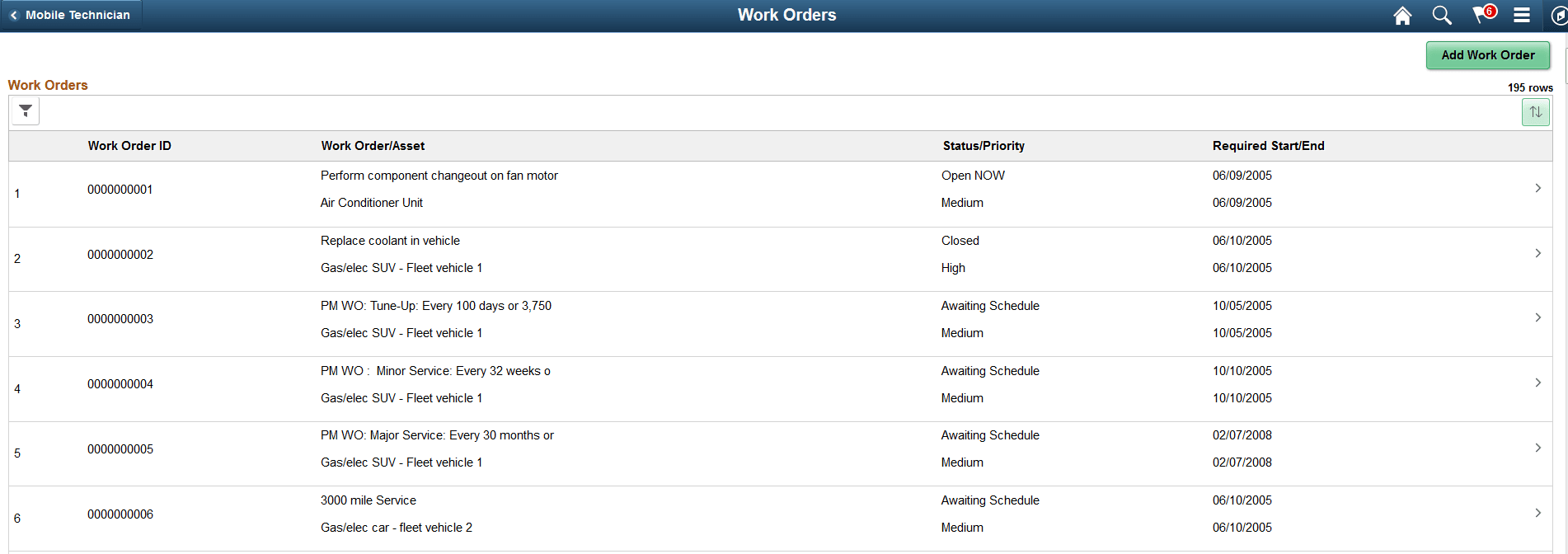
Task: Expand the row chevron for work order 0000000002
Action: (x=1537, y=253)
